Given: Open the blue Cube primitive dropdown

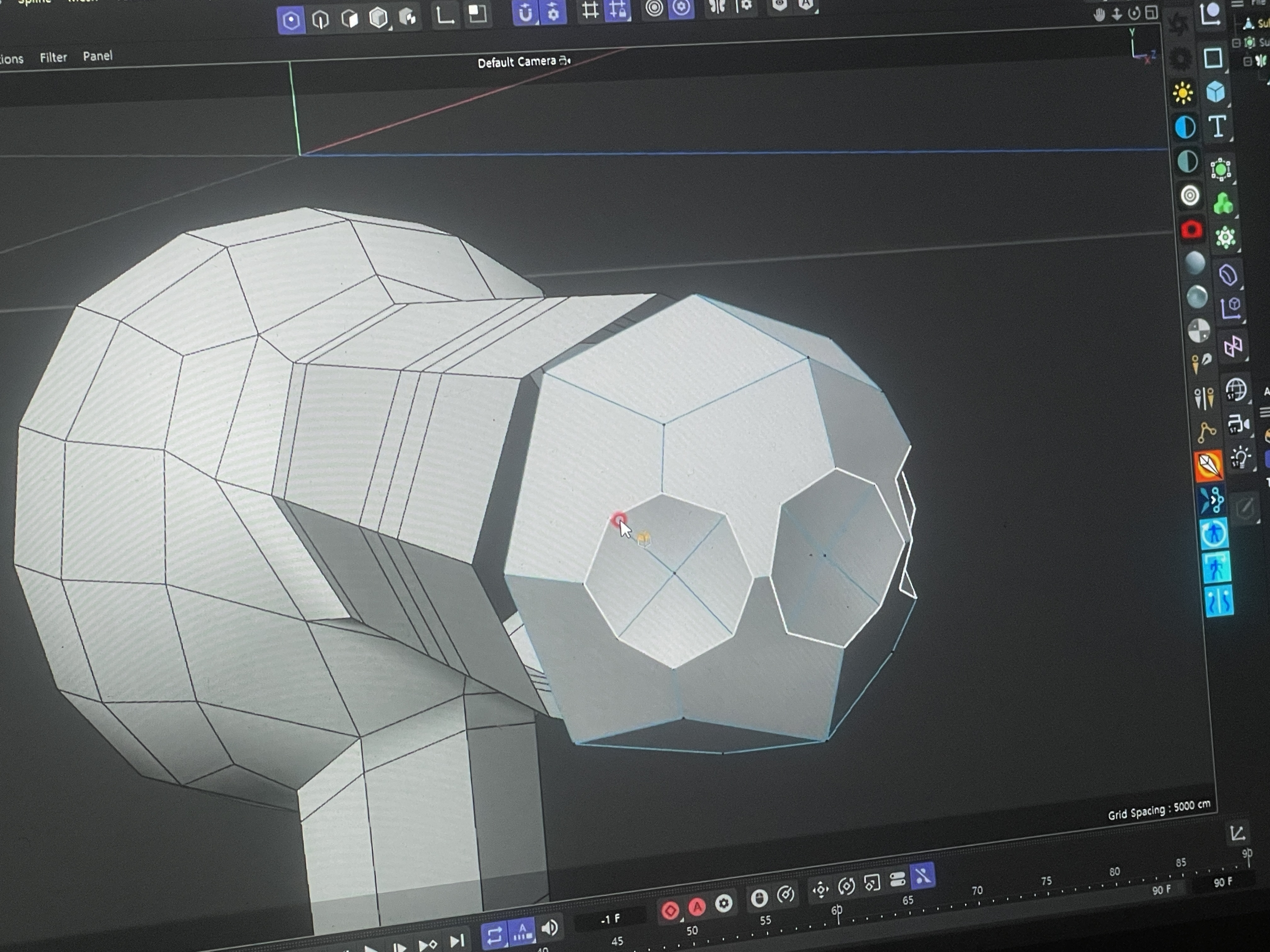Looking at the screenshot, I should (1216, 92).
